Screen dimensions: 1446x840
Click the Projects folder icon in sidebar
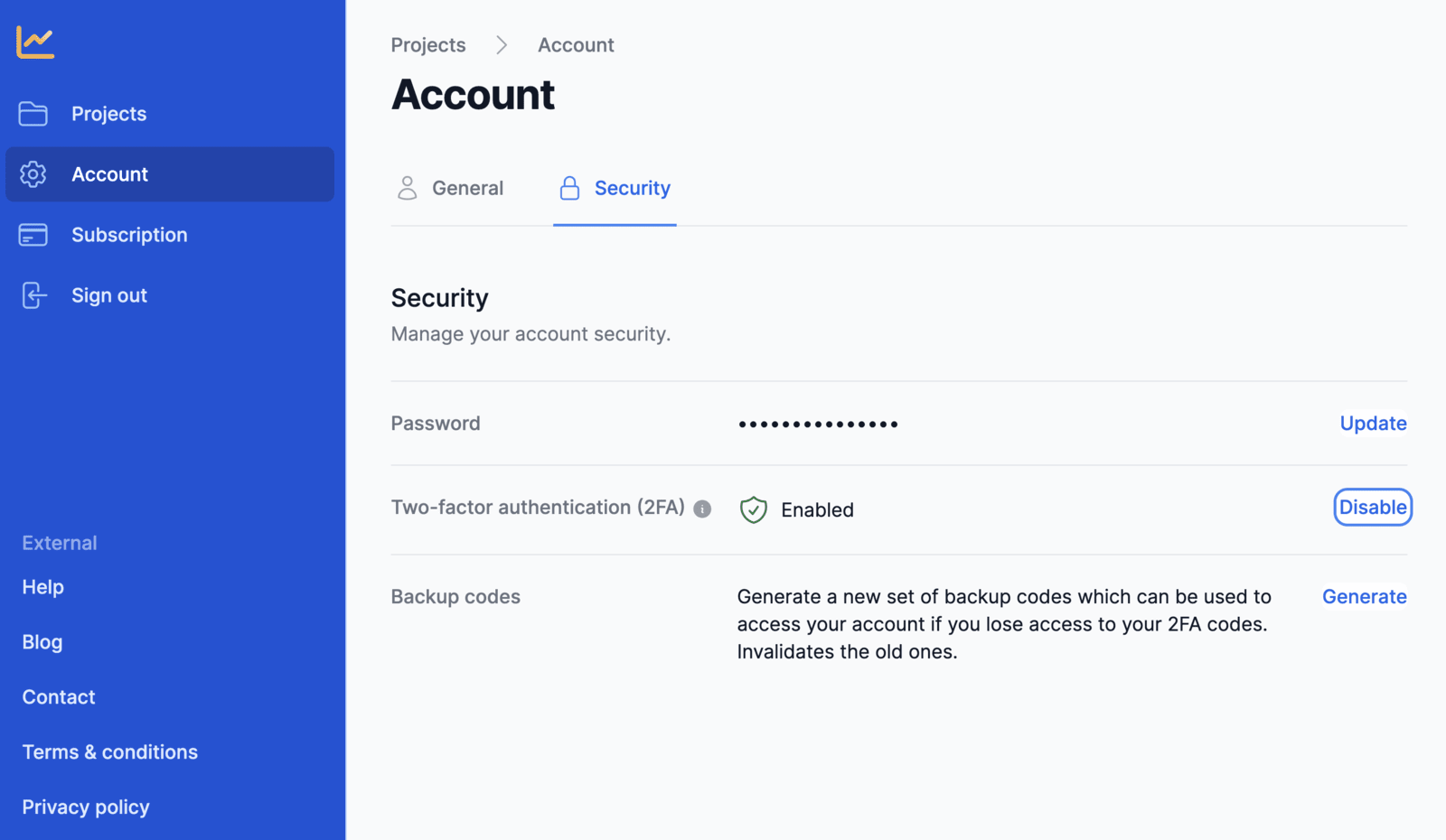[x=33, y=114]
